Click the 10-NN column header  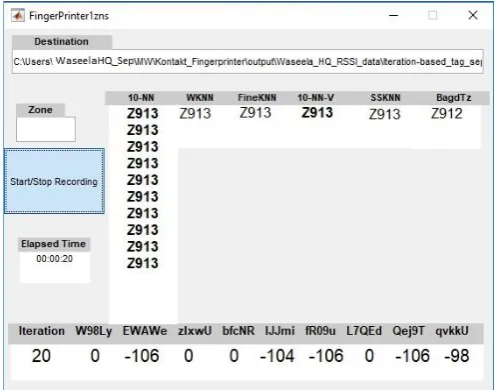pos(141,98)
